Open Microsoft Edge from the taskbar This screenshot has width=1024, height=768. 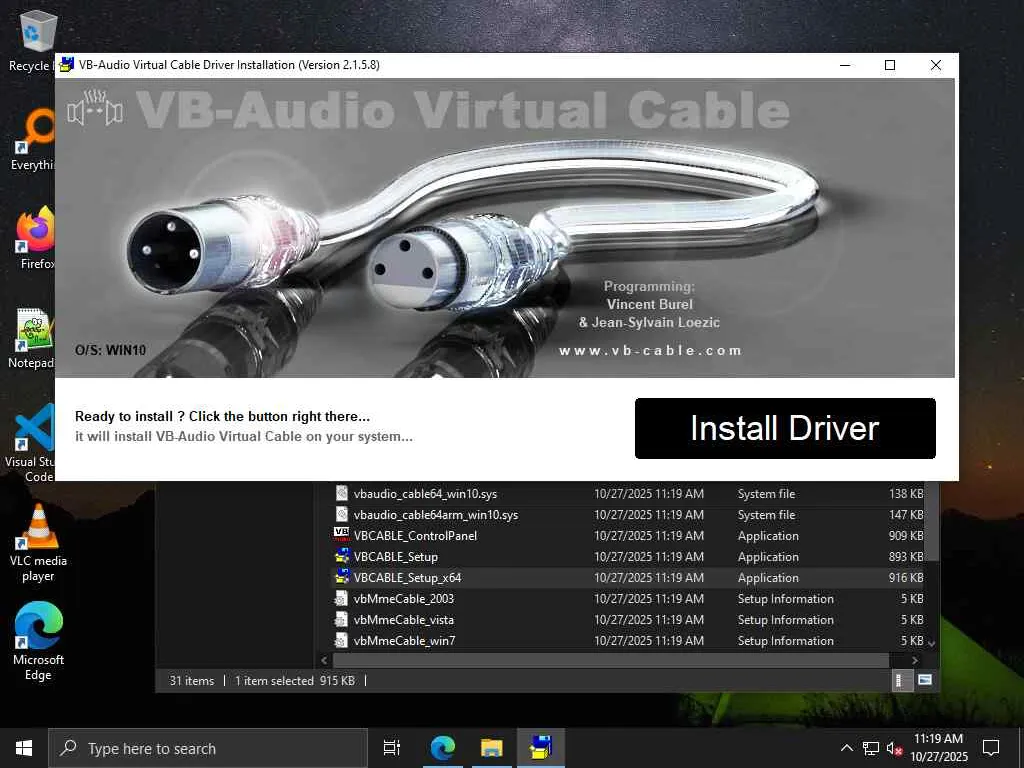pyautogui.click(x=442, y=748)
